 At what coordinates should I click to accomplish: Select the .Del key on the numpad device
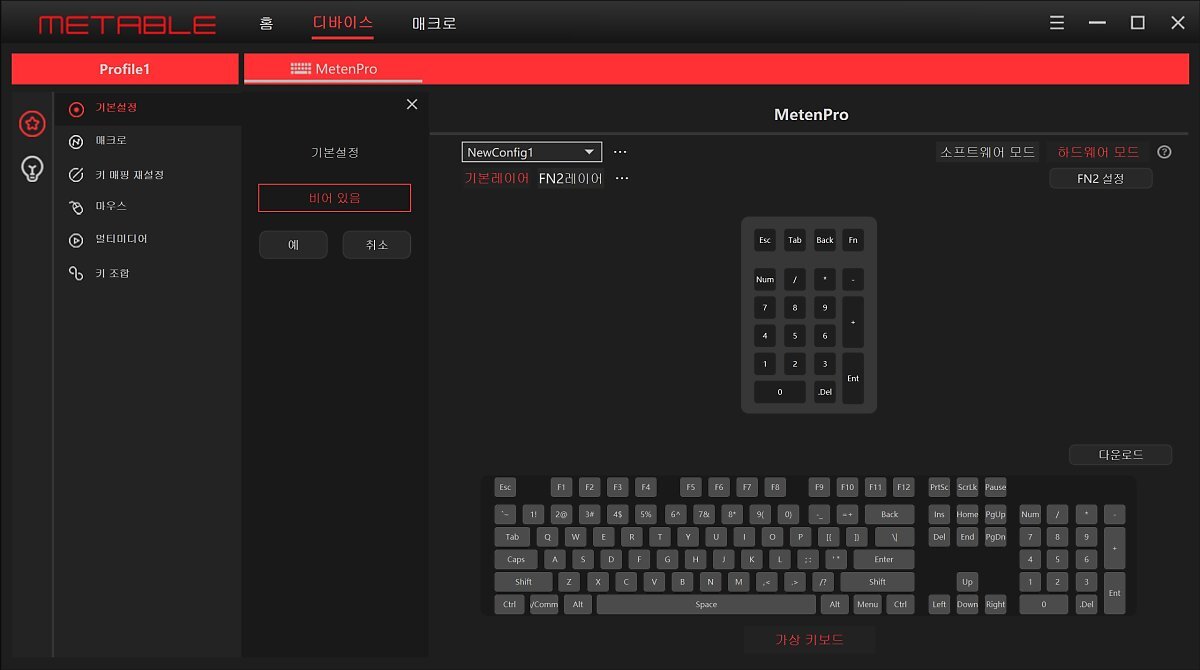click(824, 392)
